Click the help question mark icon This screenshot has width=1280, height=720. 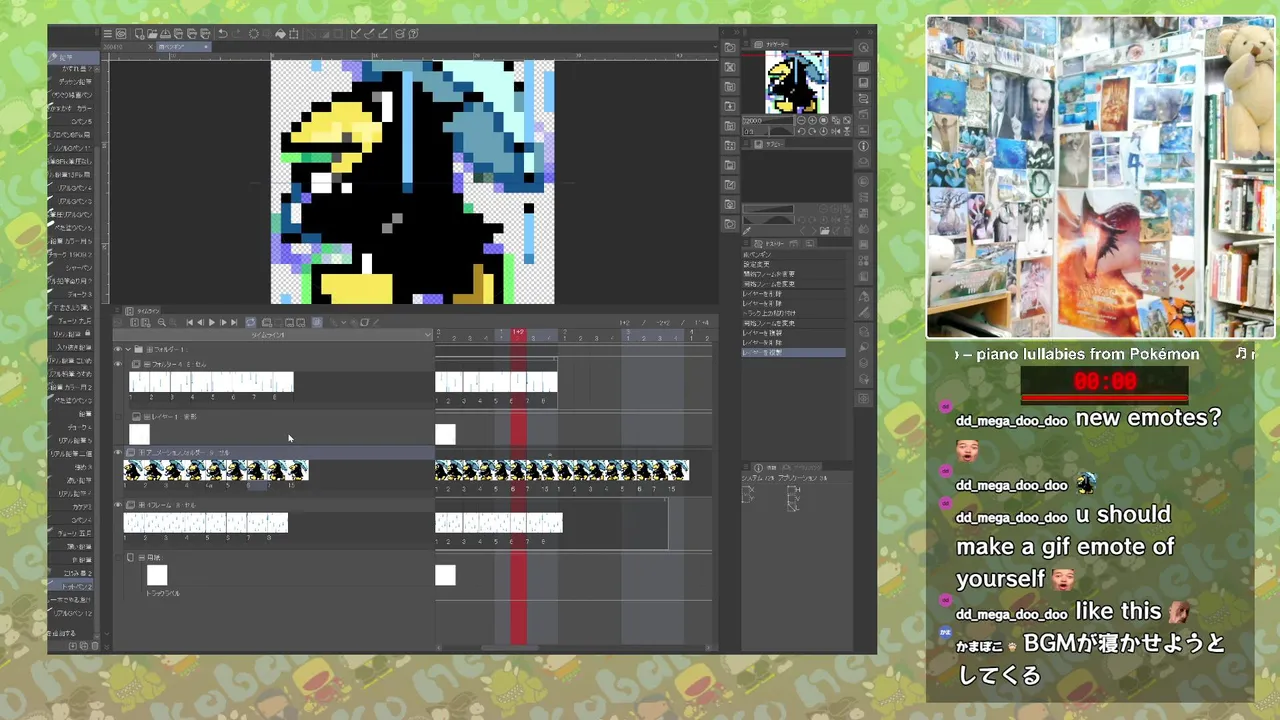[x=413, y=33]
